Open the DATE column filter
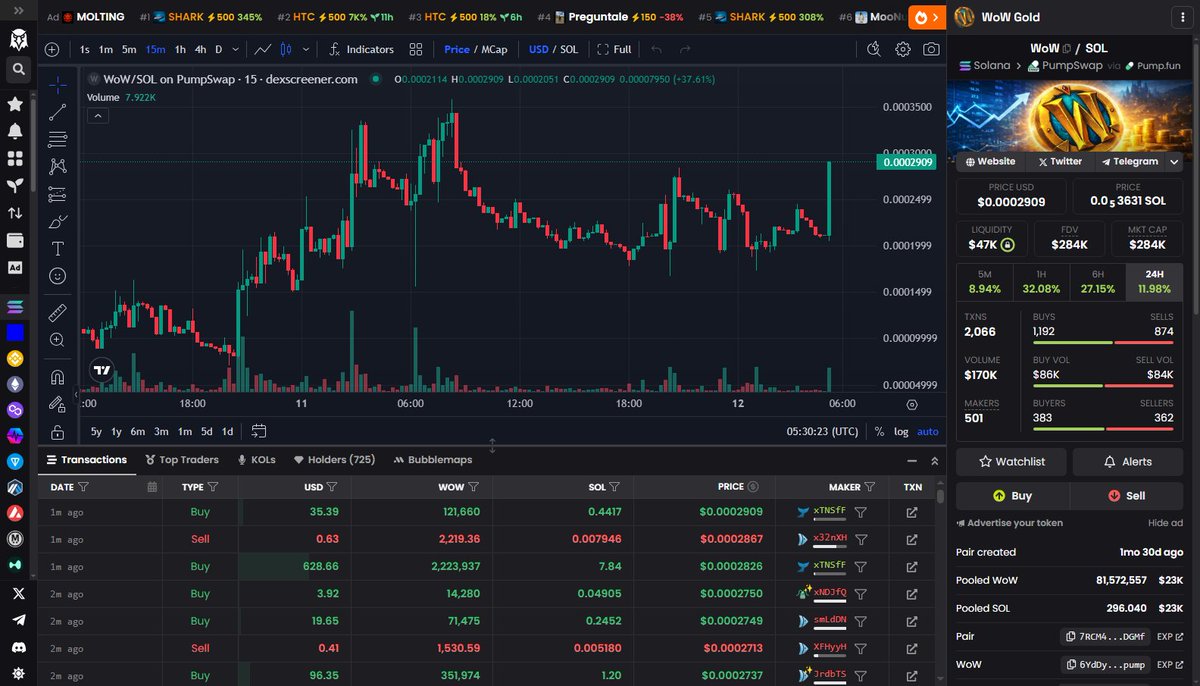This screenshot has width=1200, height=686. point(83,487)
